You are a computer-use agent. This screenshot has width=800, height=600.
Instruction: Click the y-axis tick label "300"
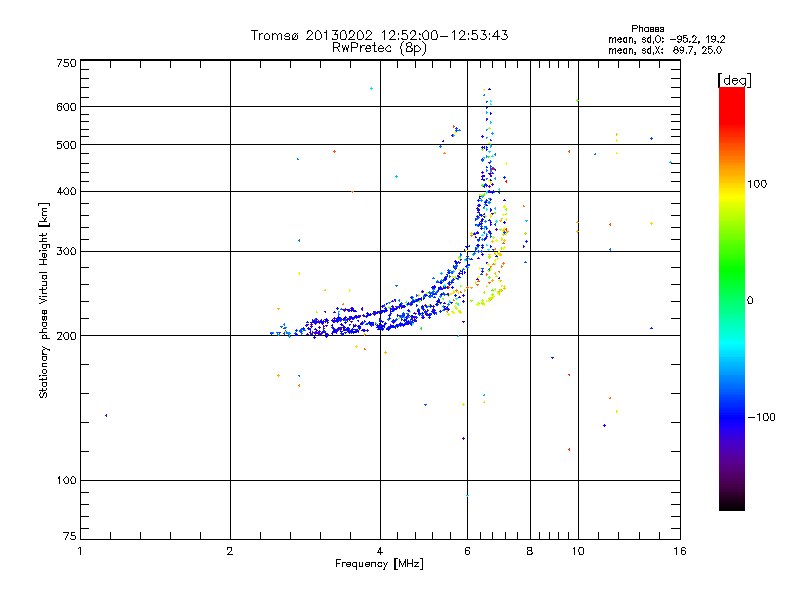tap(66, 252)
